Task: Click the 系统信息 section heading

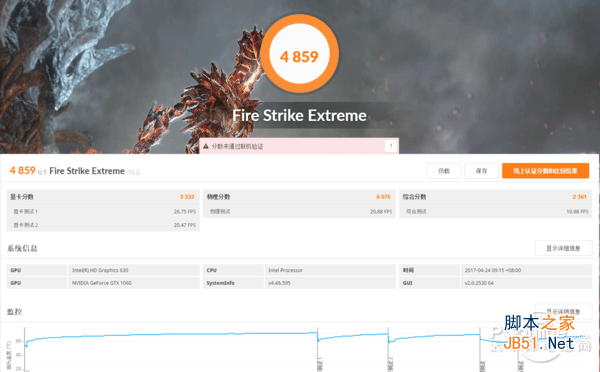Action: click(22, 248)
